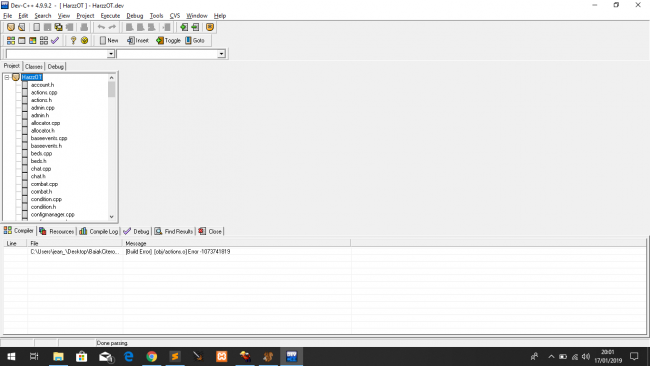Screen dimensions: 650x366
Task: Click the Open Project or File icon
Action: coord(22,27)
